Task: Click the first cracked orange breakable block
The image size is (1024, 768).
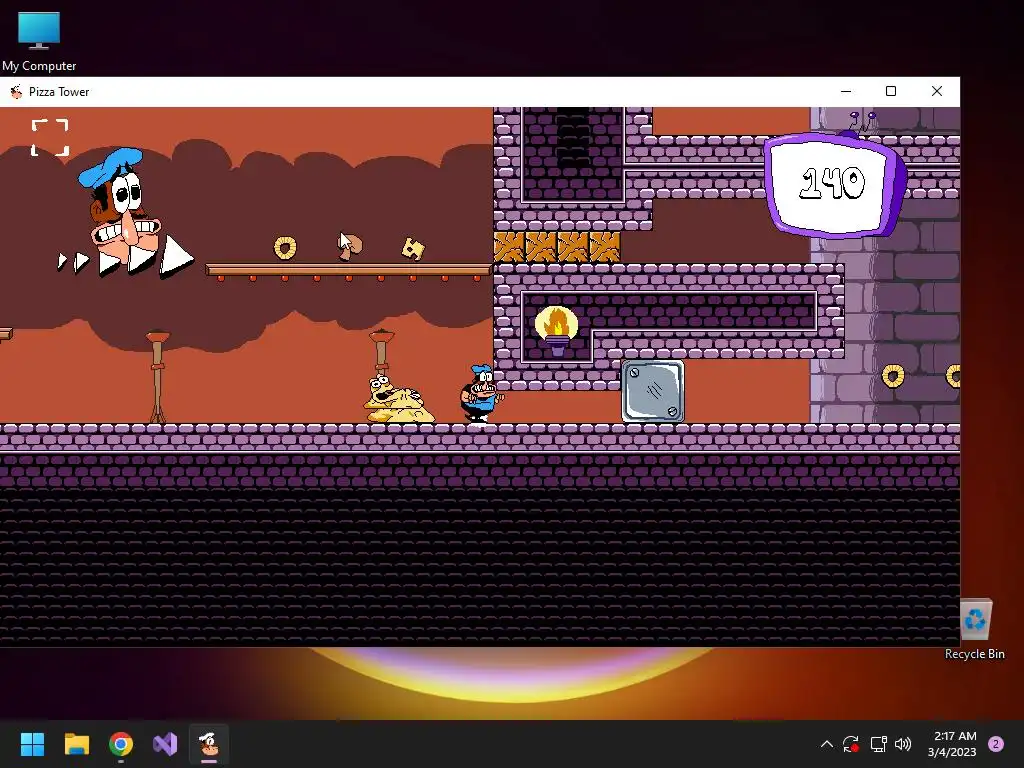Action: (509, 247)
